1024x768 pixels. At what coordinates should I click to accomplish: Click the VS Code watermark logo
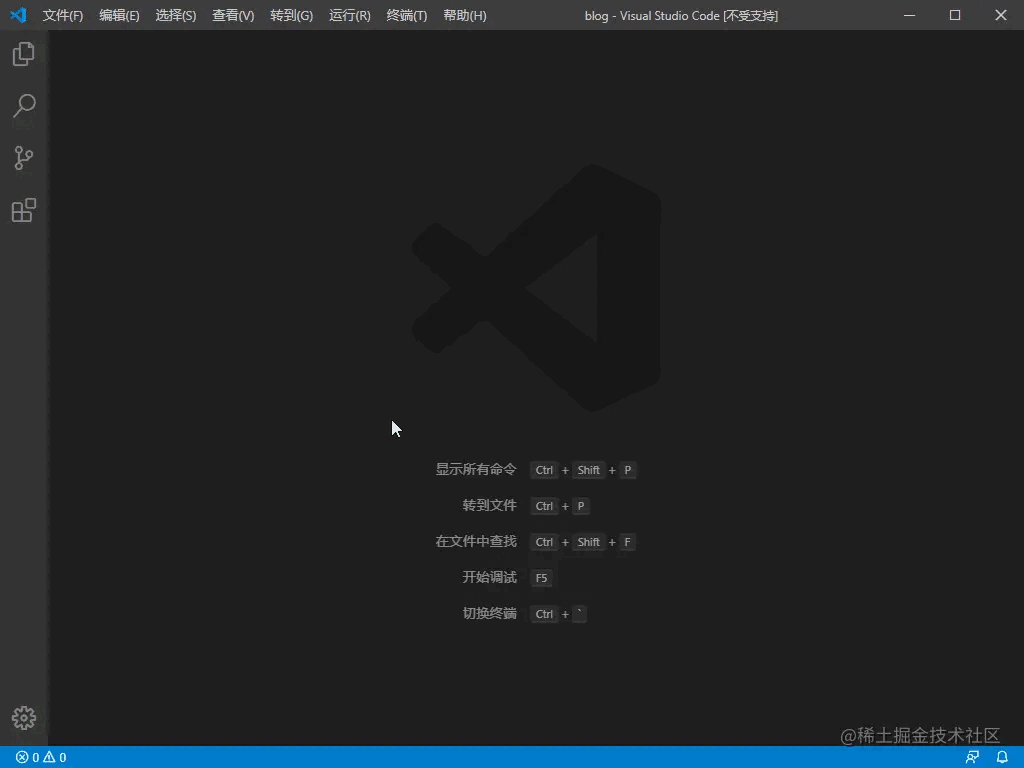535,289
